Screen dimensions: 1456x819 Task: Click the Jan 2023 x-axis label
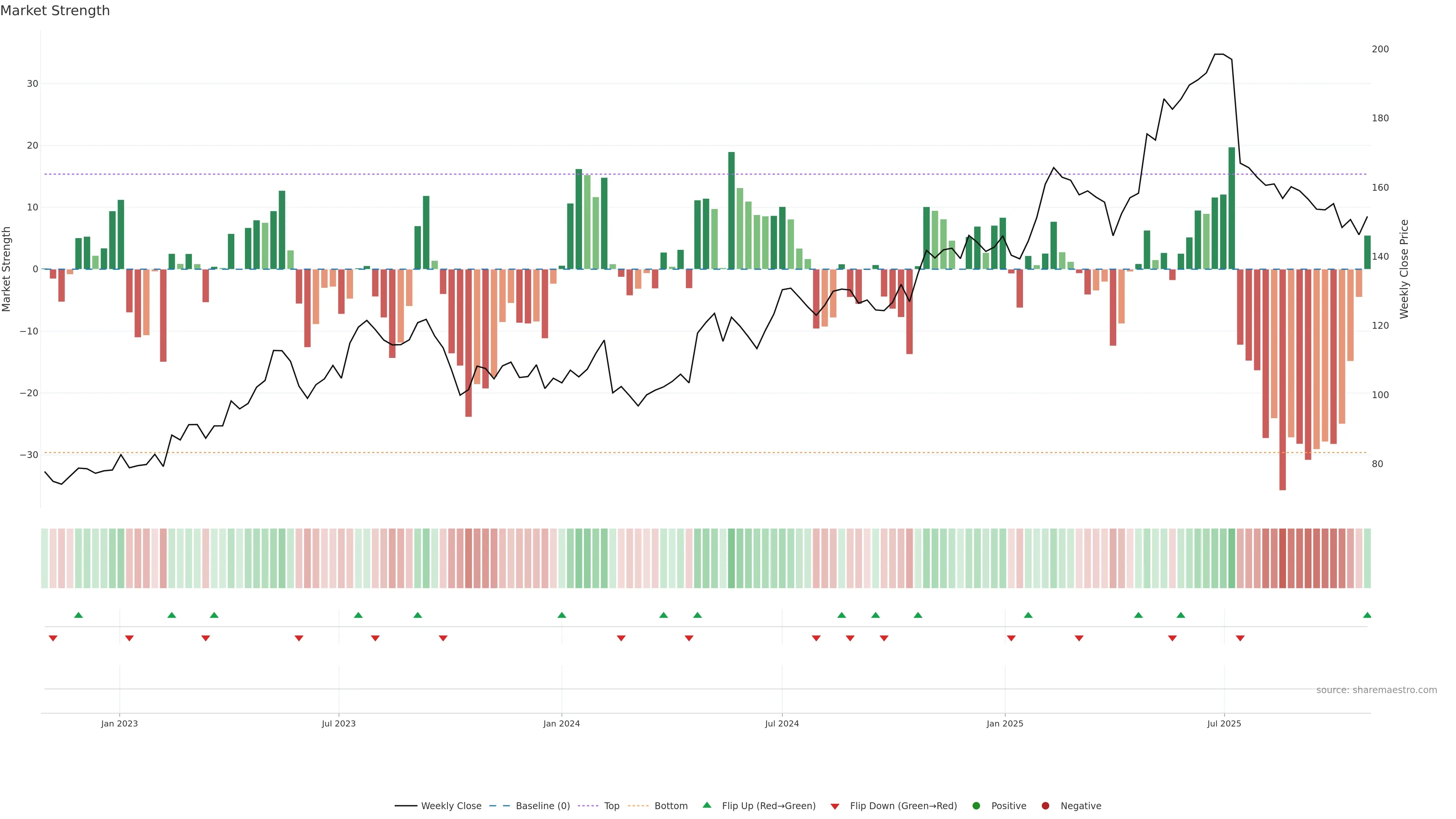119,723
